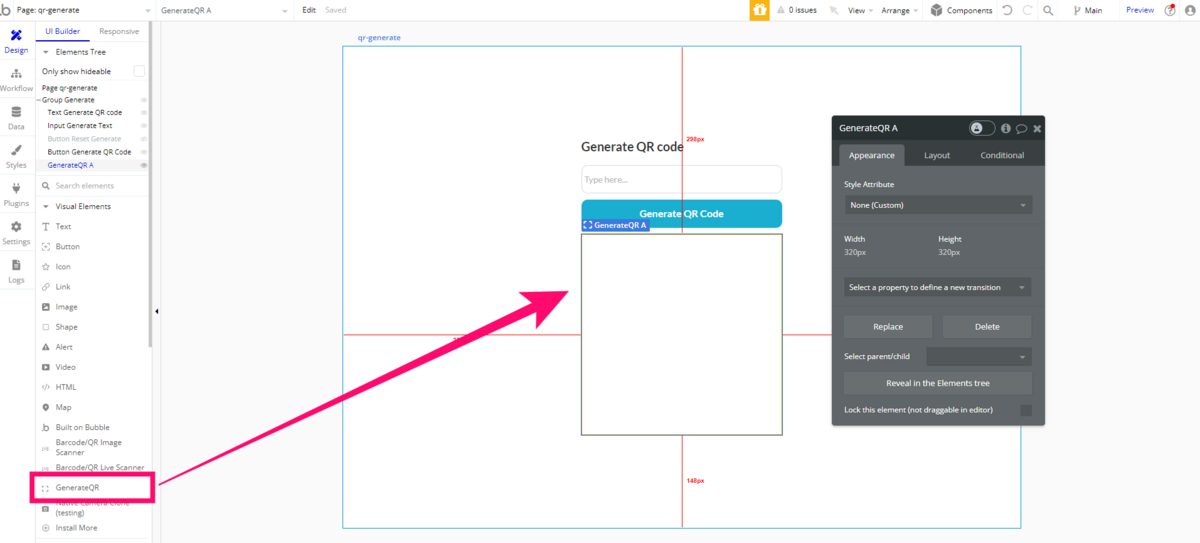Open the Arrange dropdown menu
The image size is (1200, 543).
click(900, 10)
